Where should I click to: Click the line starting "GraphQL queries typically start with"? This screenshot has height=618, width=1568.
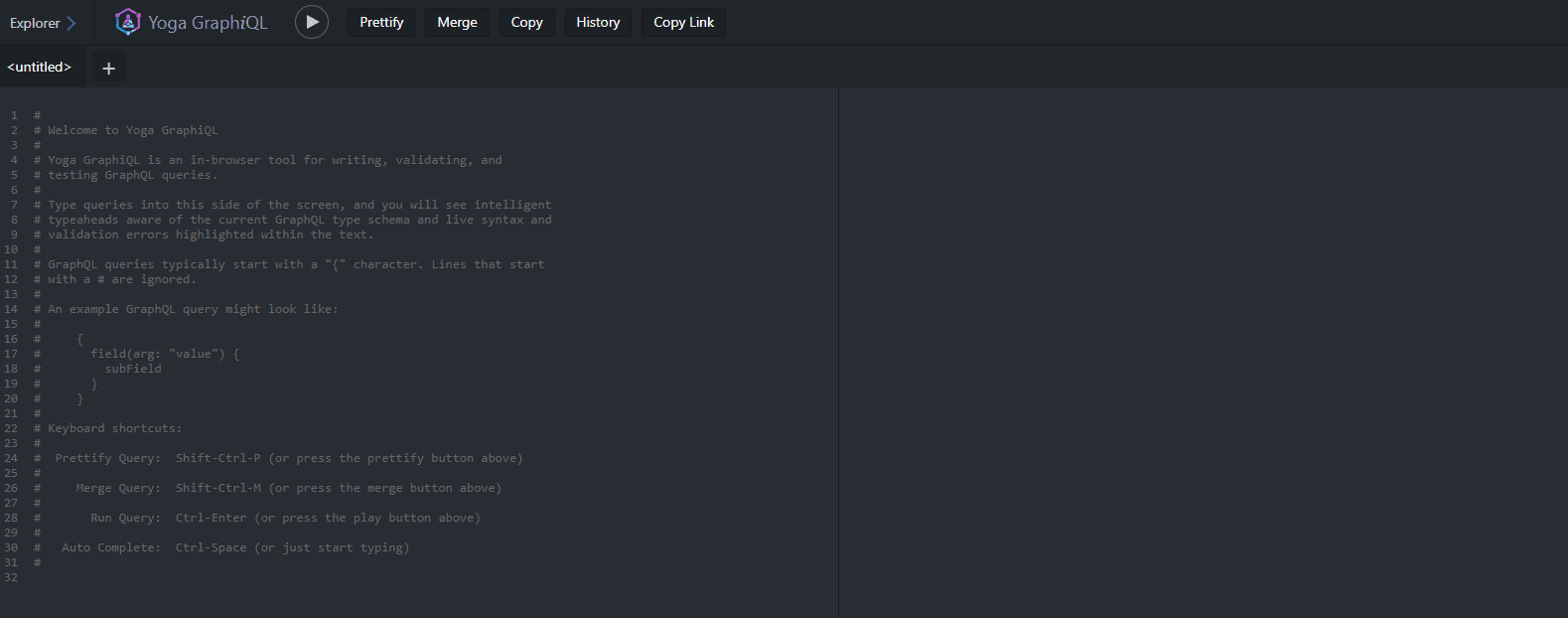point(289,264)
